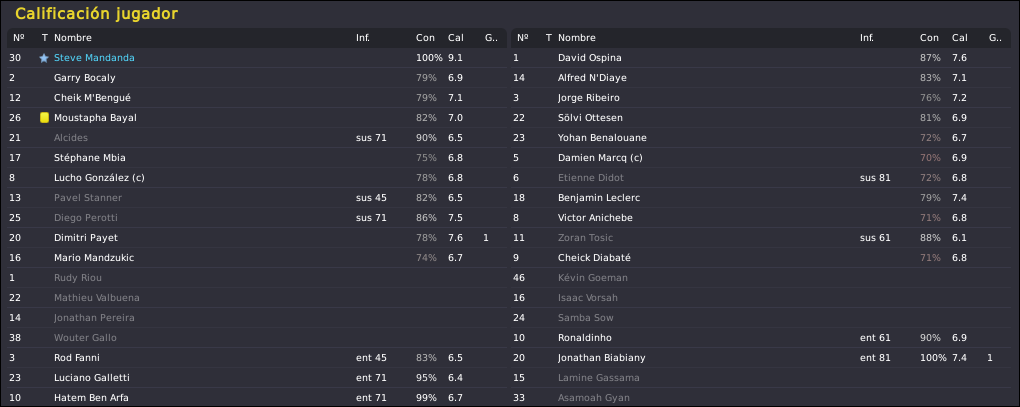Select the Ronaldinho player row

coord(761,338)
